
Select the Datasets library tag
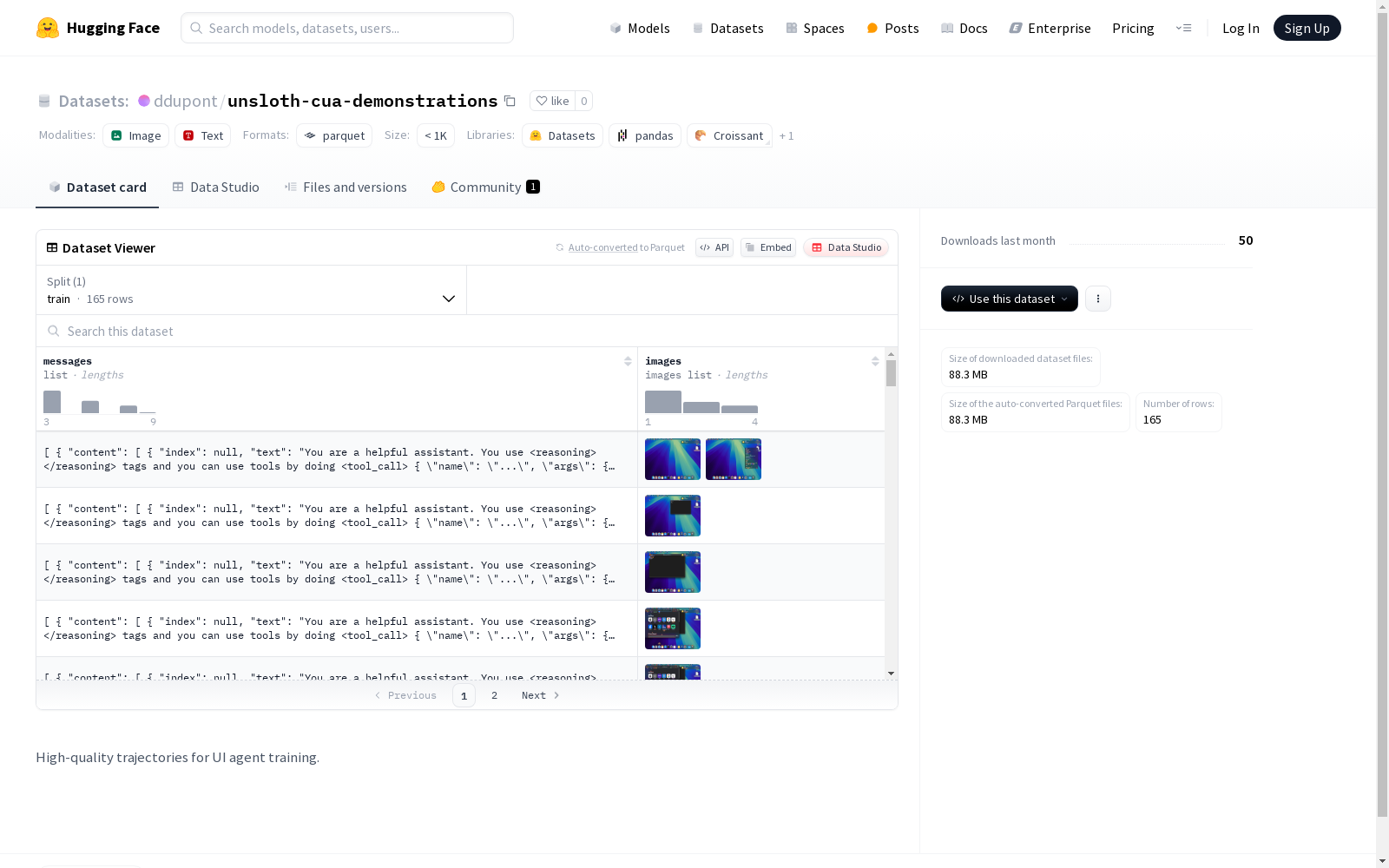(563, 135)
